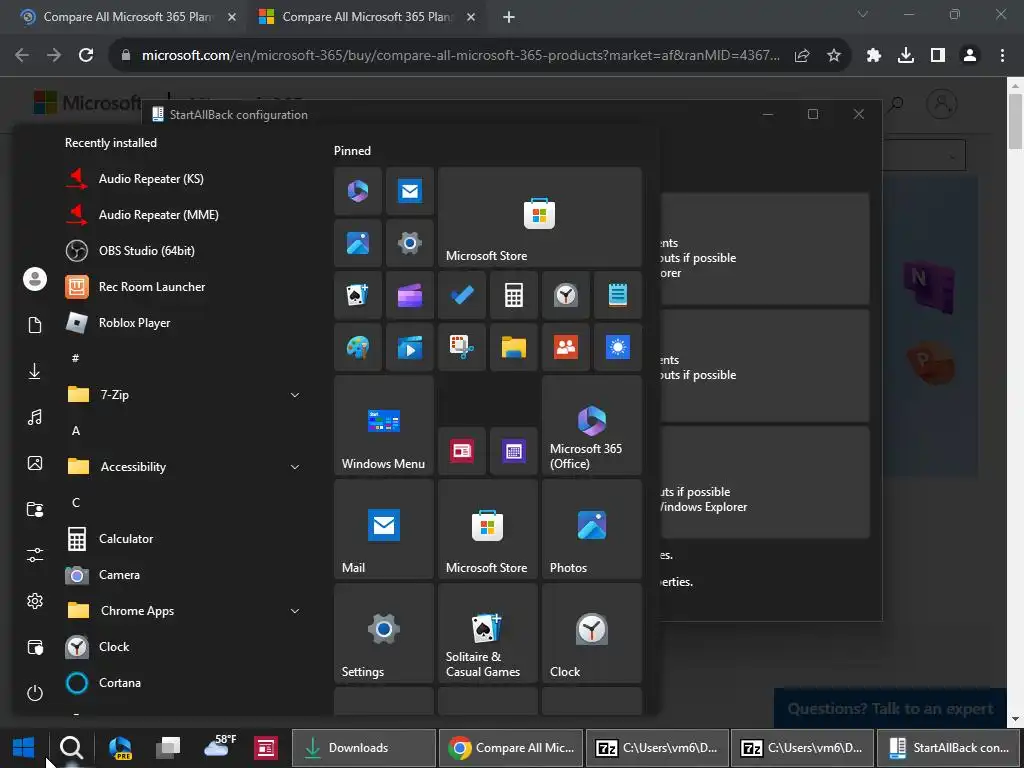This screenshot has height=768, width=1024.
Task: Open Pictures folder from Start sidebar
Action: [35, 463]
